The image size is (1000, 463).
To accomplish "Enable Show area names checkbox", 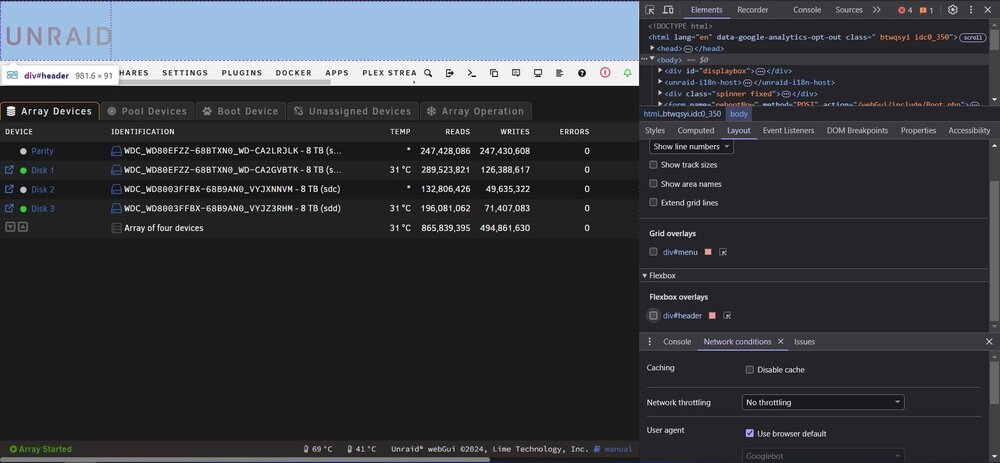I will pyautogui.click(x=653, y=184).
